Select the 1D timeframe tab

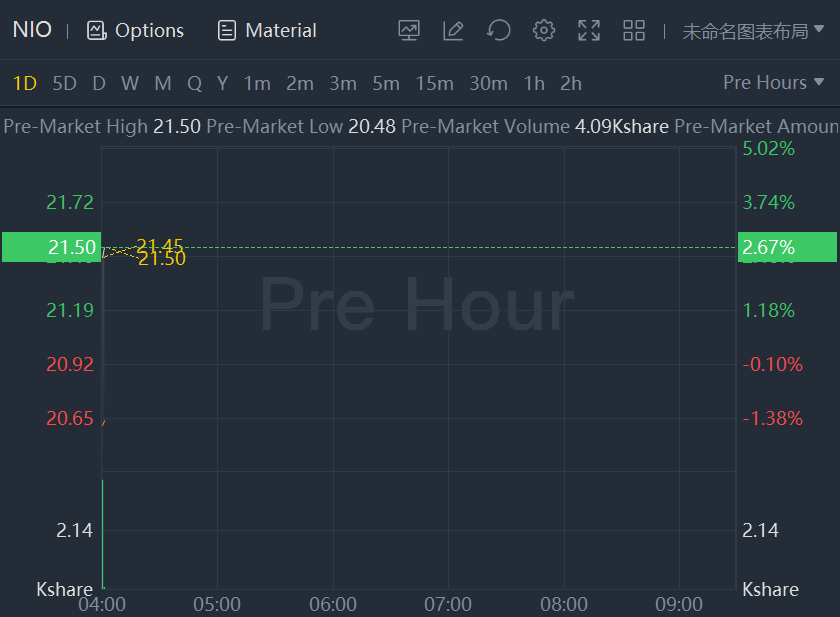tap(24, 83)
